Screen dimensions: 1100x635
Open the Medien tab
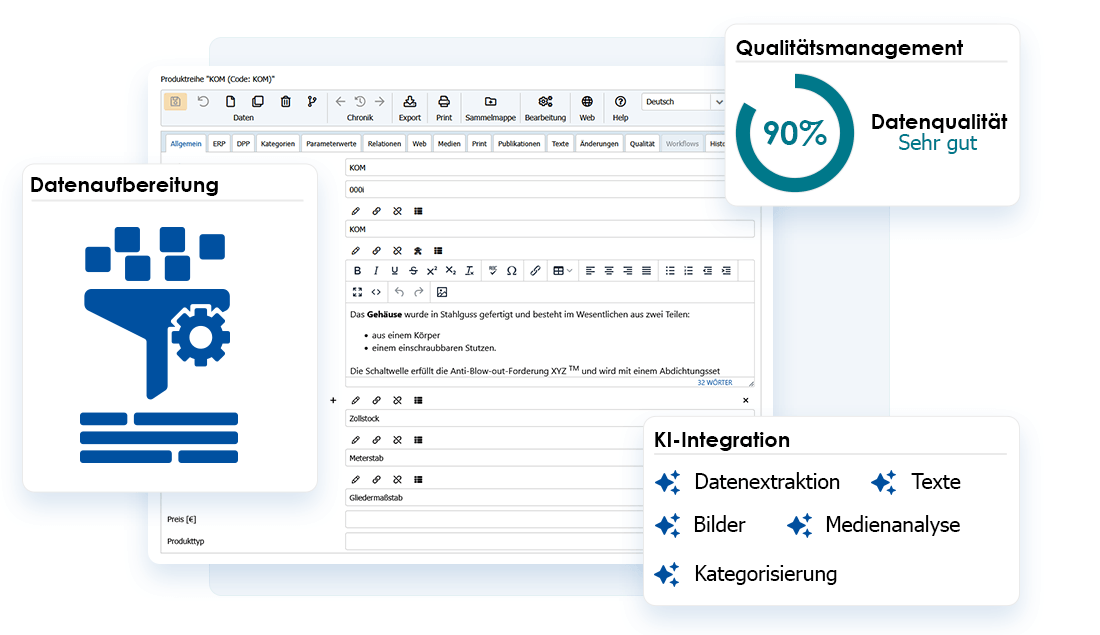(x=449, y=144)
